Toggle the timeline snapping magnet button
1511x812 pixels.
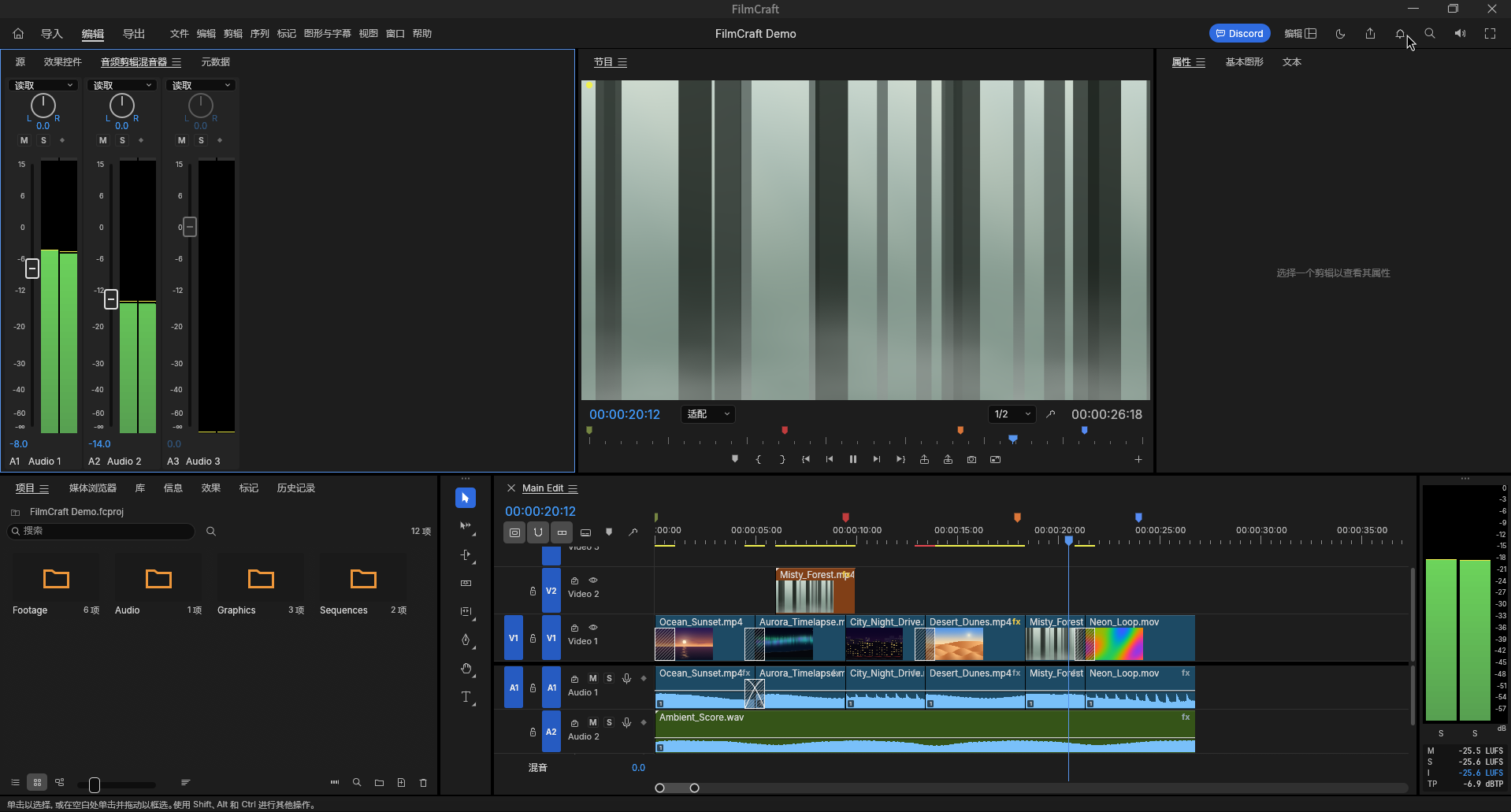tap(538, 532)
